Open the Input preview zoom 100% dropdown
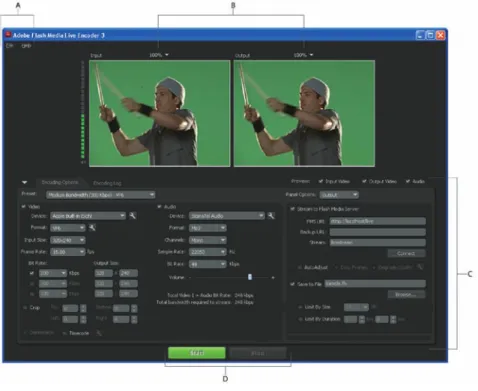 [x=159, y=55]
